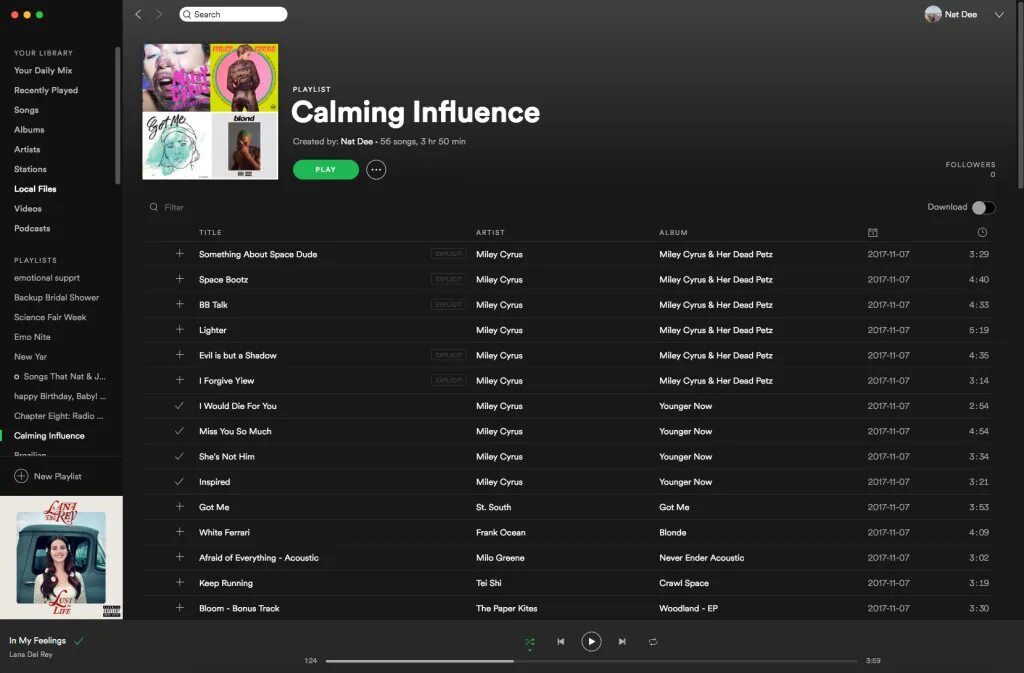
Task: Open the three-dots more options button
Action: [376, 170]
